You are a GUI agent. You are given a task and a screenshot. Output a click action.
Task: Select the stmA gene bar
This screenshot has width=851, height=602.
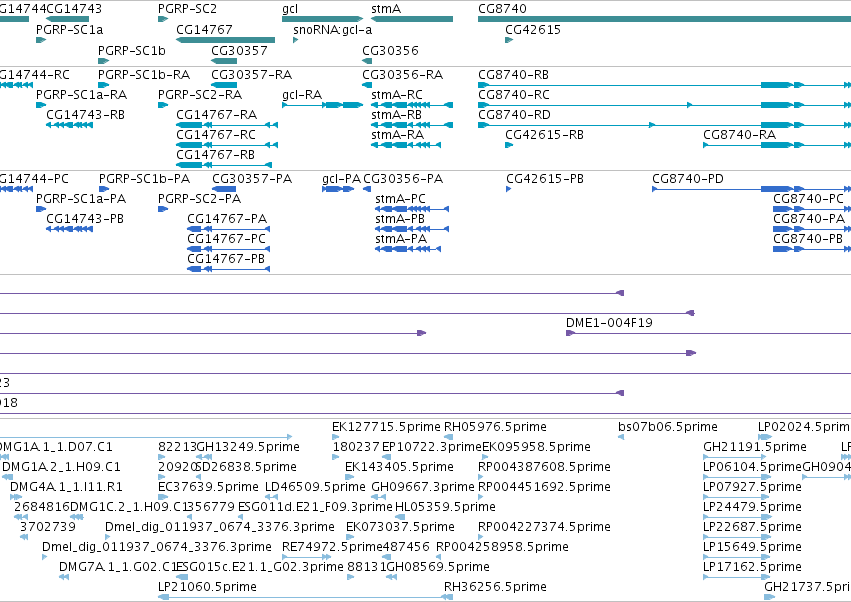click(x=412, y=19)
